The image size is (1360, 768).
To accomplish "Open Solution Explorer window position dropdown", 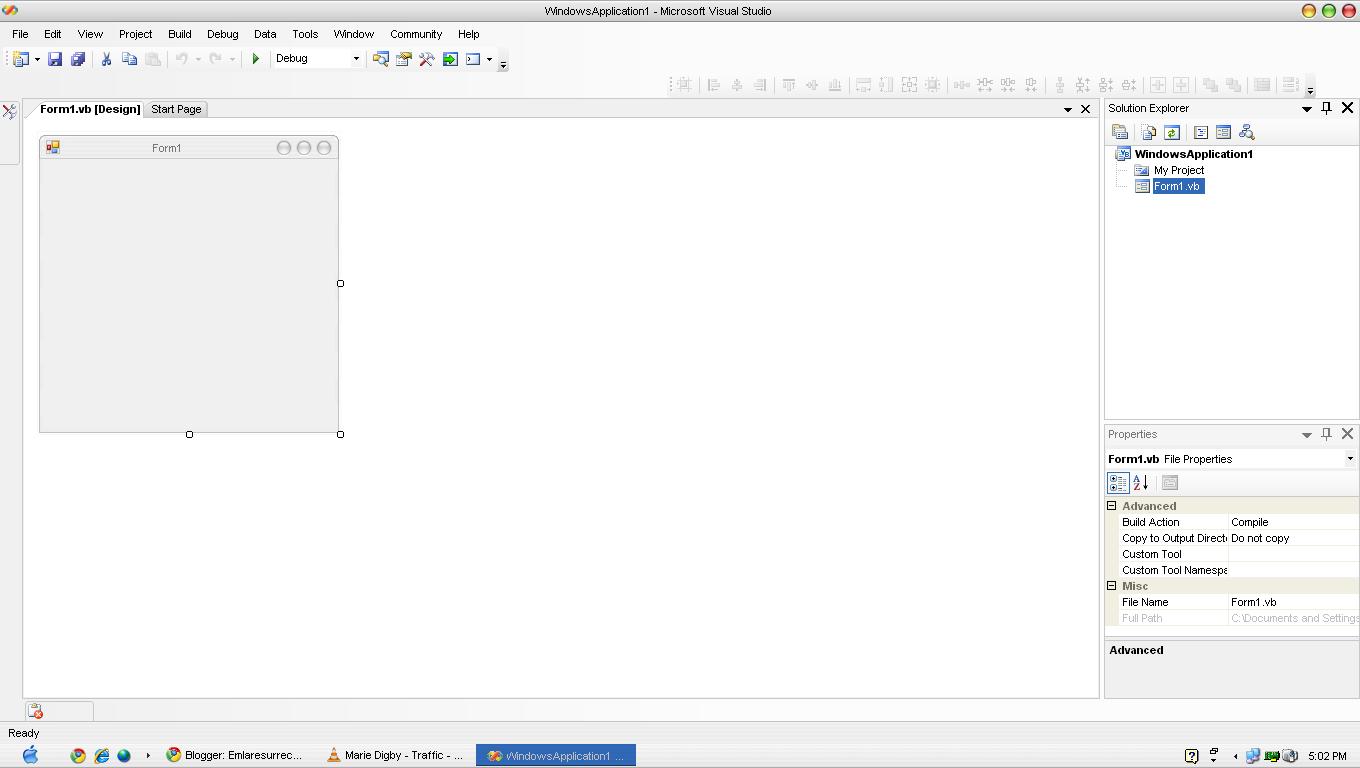I will [1307, 109].
